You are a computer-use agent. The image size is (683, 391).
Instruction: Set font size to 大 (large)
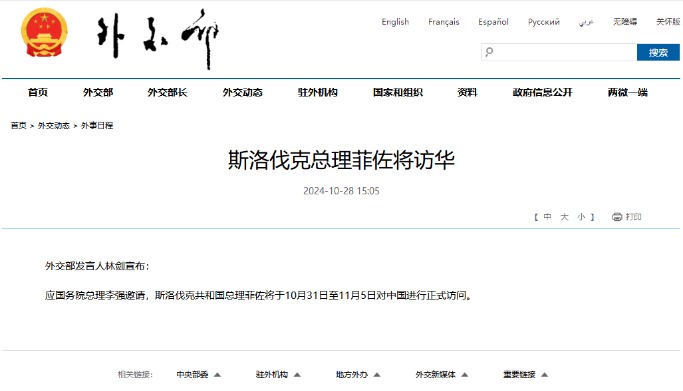coord(564,217)
